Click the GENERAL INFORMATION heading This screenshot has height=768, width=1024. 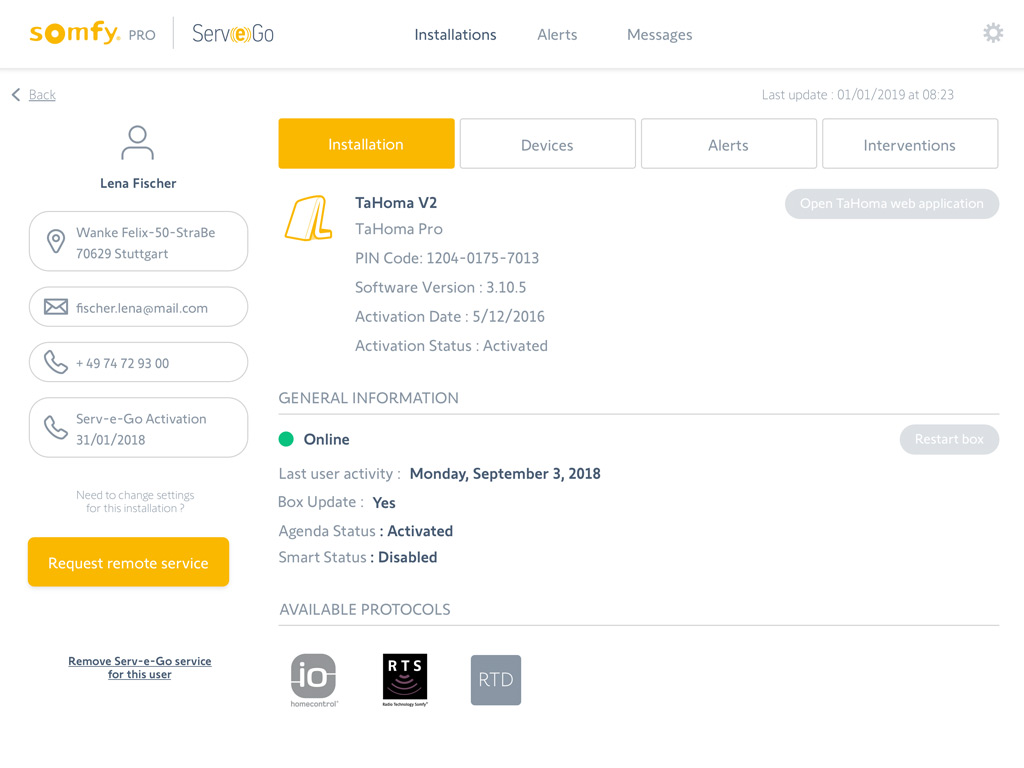coord(368,398)
